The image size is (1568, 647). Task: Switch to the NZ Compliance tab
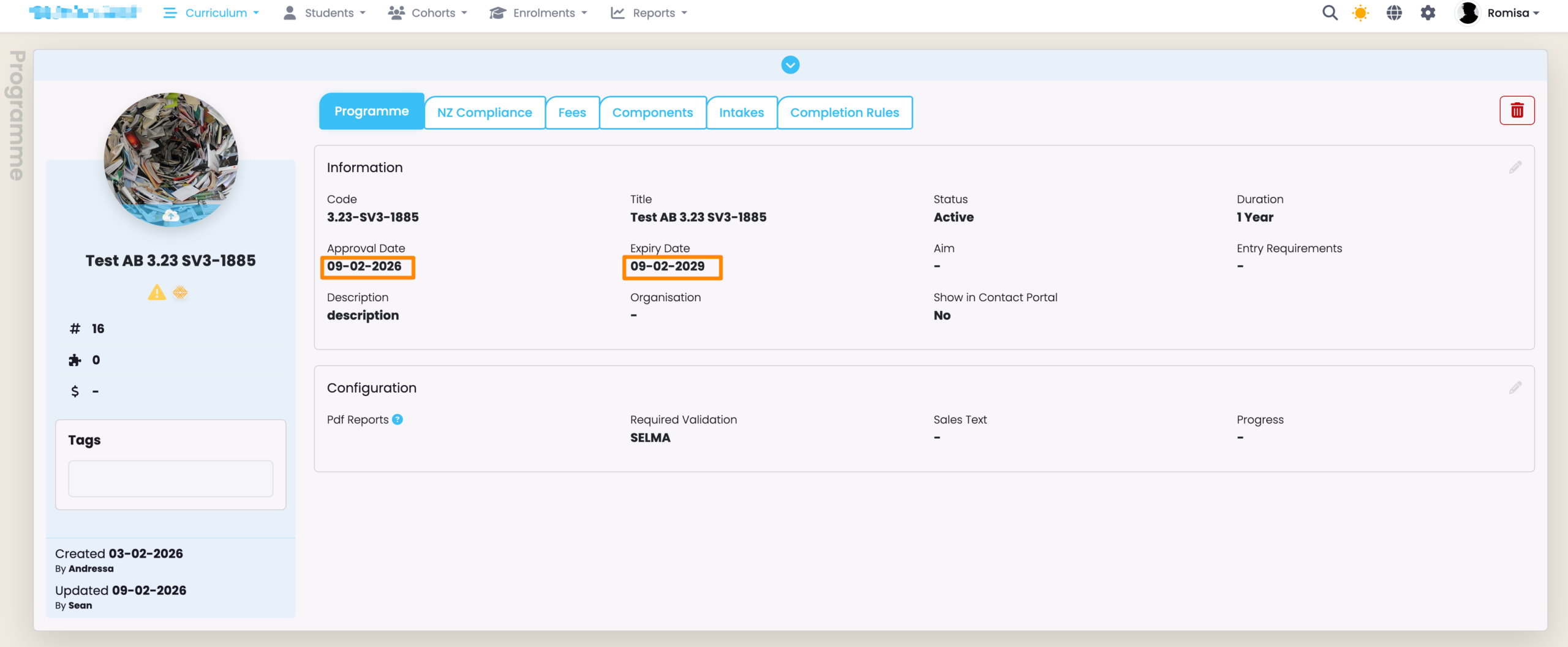(484, 113)
